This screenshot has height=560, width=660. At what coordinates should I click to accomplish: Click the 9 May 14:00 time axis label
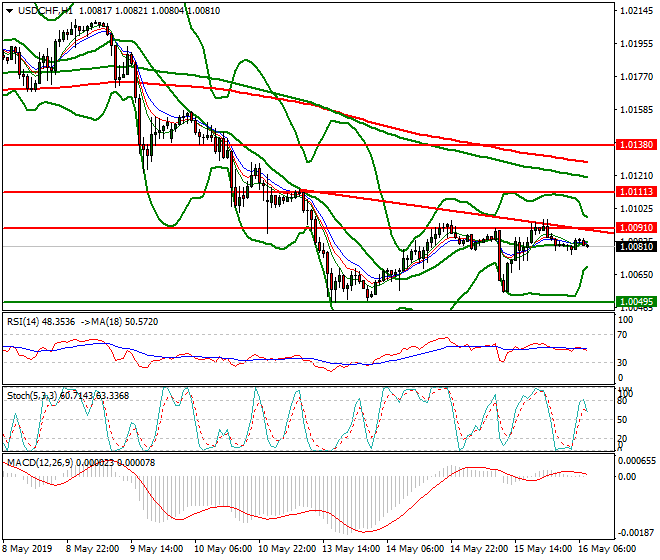click(x=156, y=549)
